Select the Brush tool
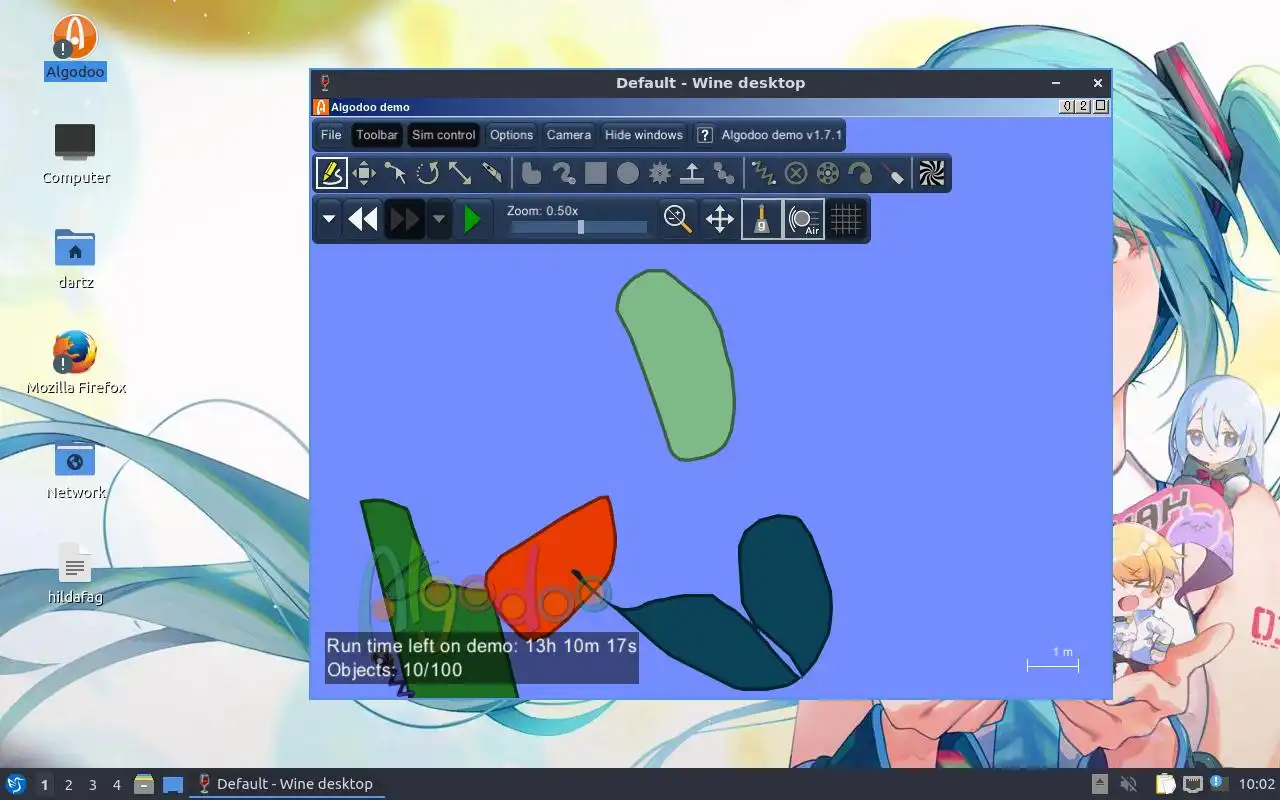Image resolution: width=1280 pixels, height=800 pixels. coord(564,174)
